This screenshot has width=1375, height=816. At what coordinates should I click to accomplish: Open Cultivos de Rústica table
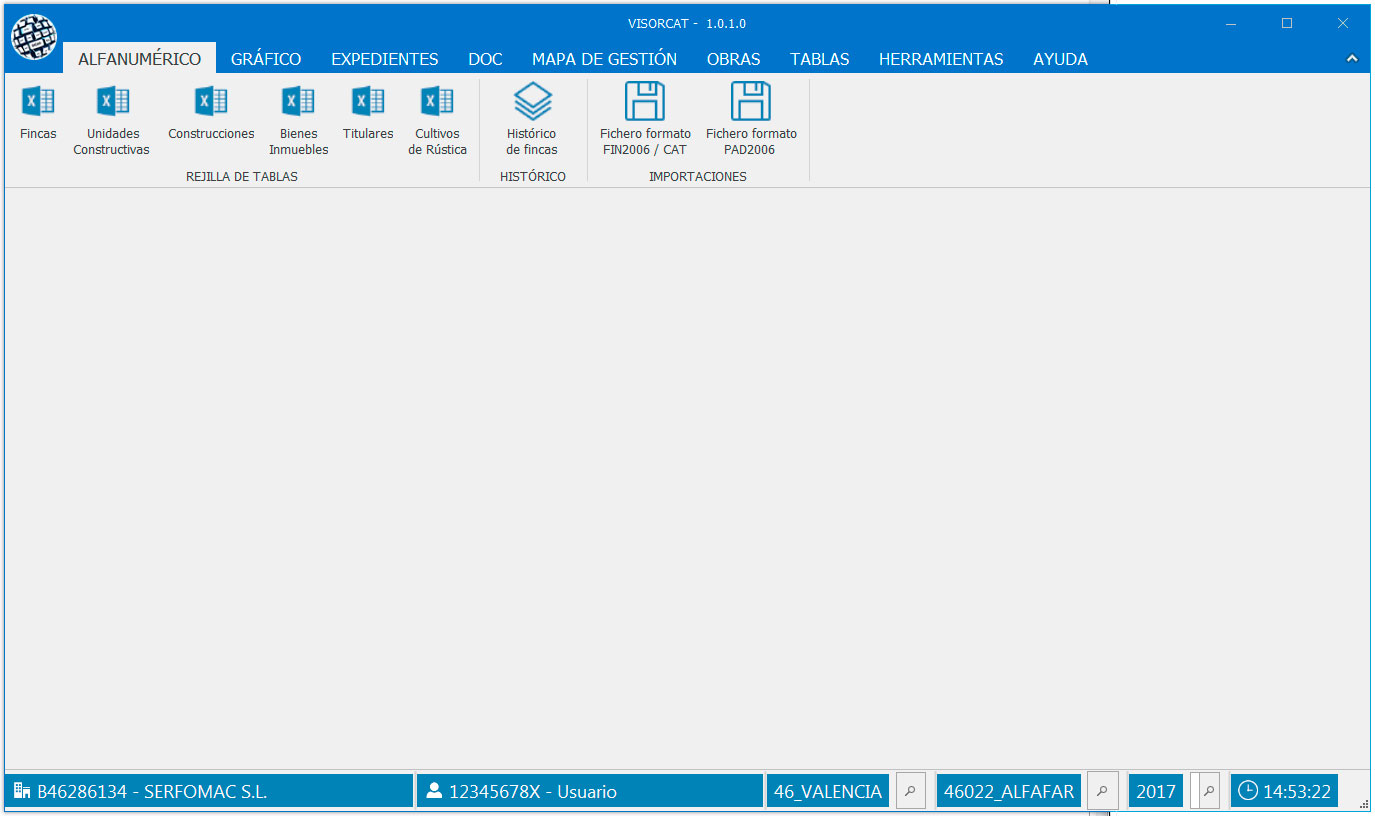[437, 120]
